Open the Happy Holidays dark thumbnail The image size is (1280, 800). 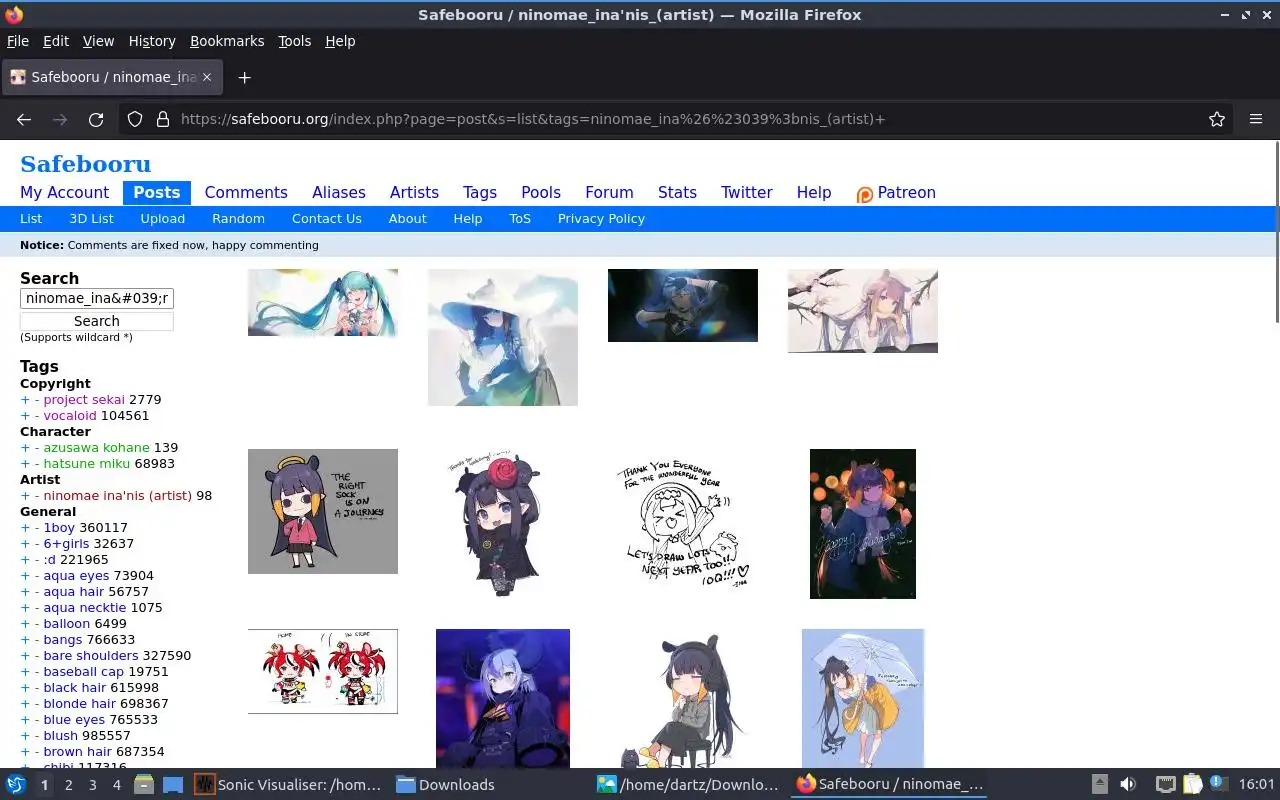(863, 524)
